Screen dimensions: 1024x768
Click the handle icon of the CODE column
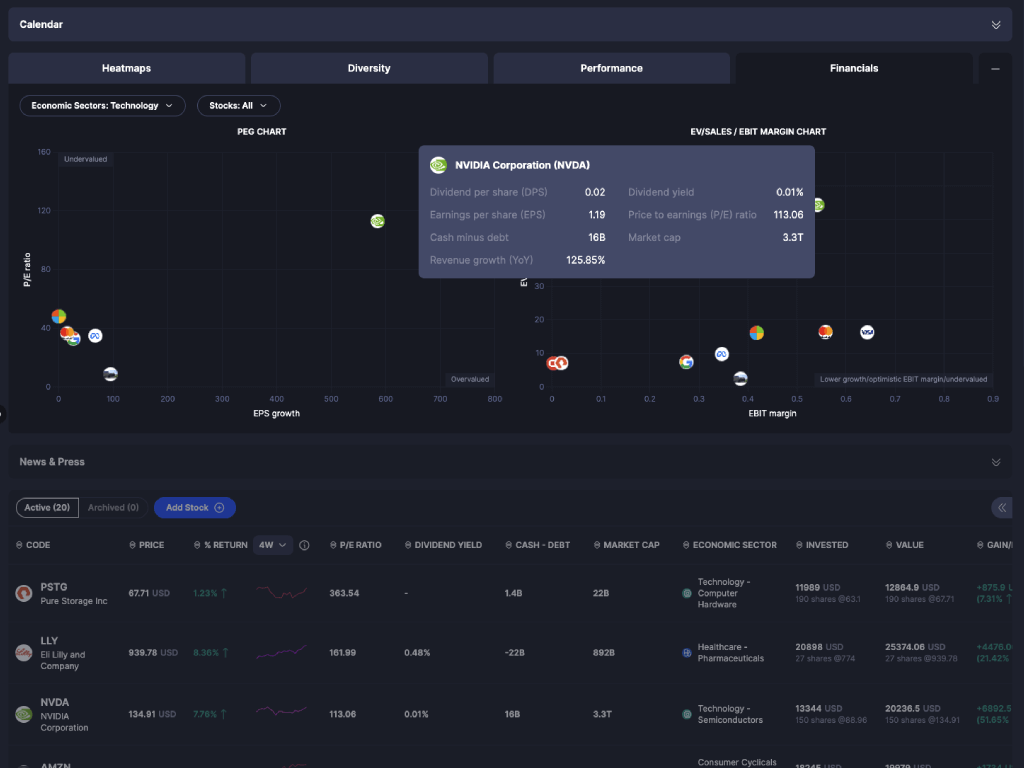19,545
